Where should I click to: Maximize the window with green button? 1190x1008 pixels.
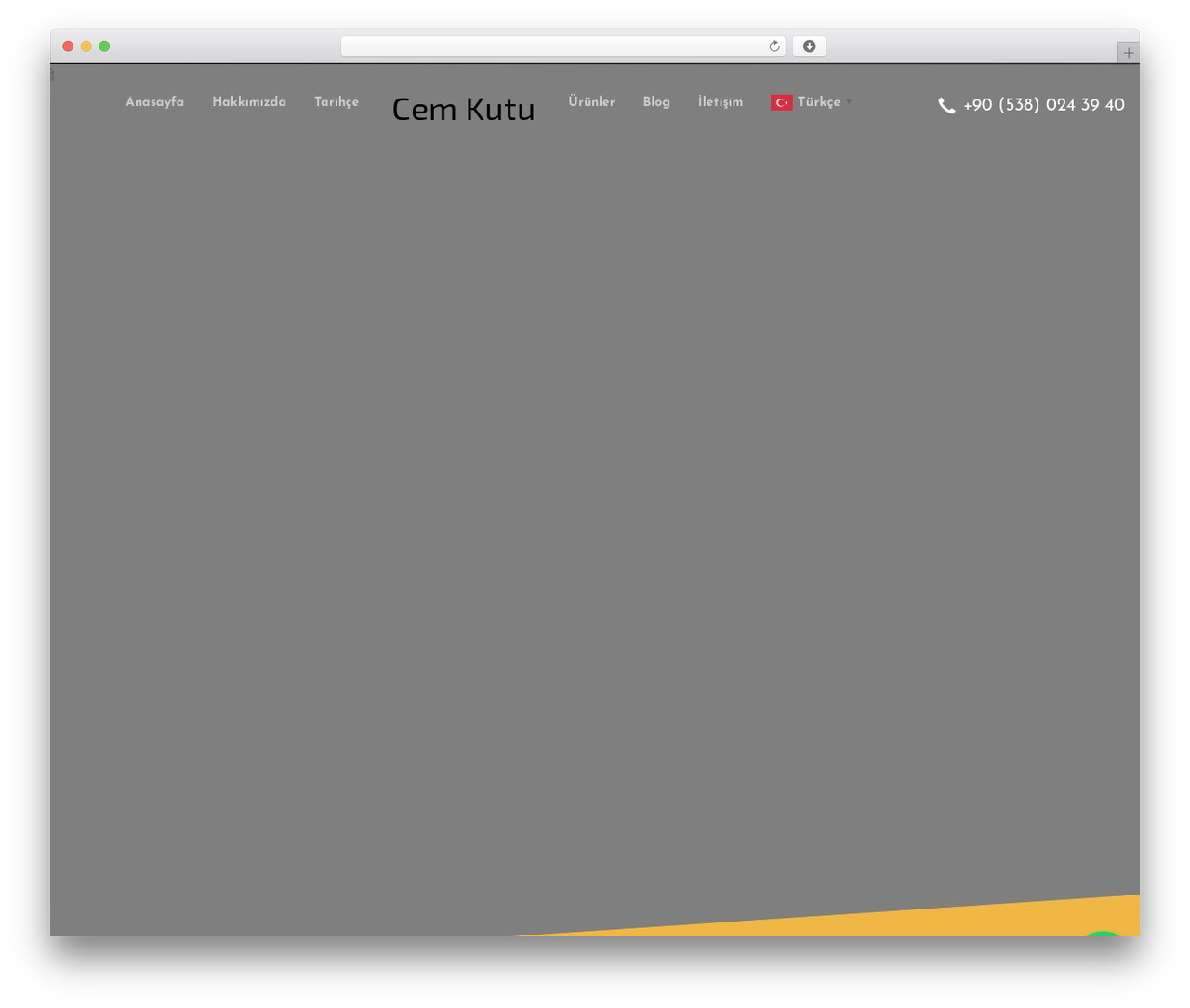coord(104,46)
